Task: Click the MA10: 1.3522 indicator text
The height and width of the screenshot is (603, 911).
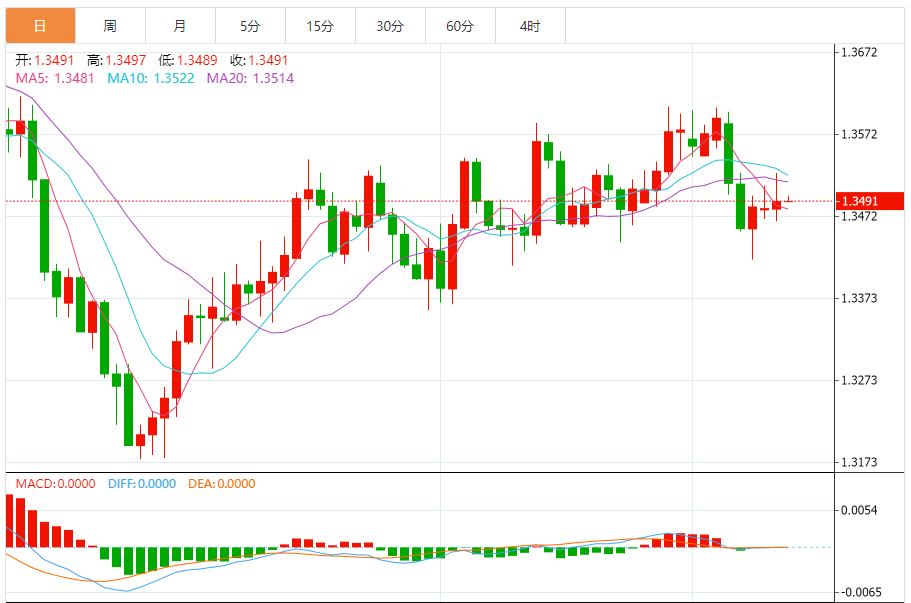Action: click(150, 78)
